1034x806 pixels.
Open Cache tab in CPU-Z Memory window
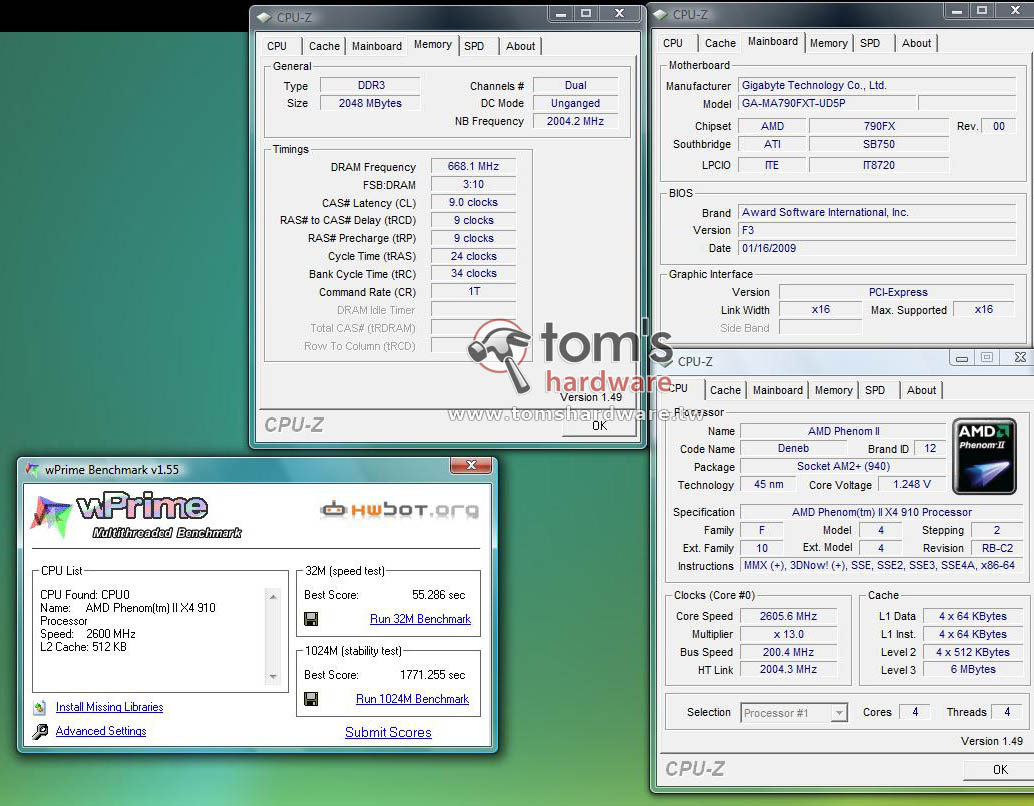coord(324,46)
